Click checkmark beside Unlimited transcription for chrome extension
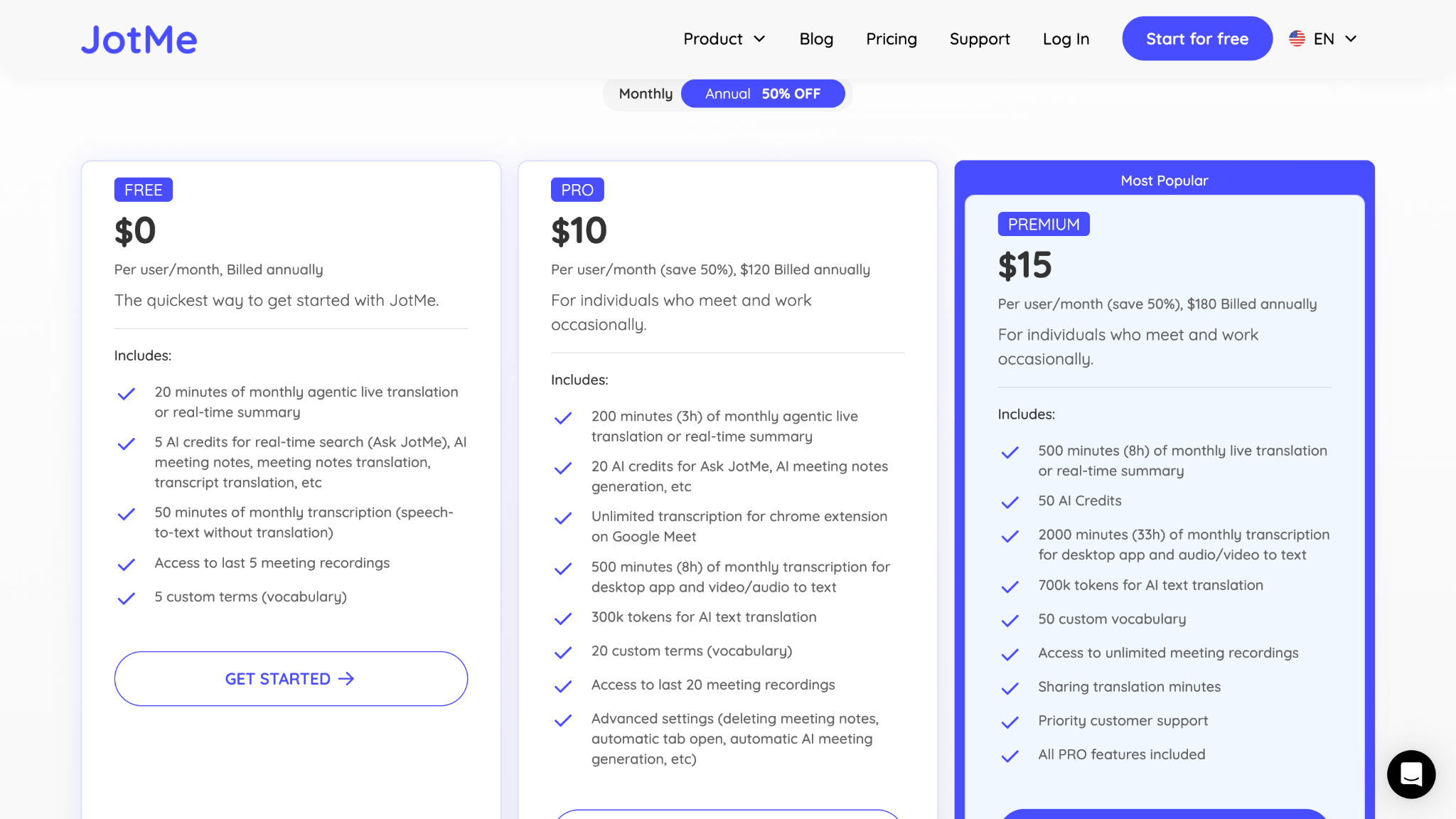1456x819 pixels. 563,519
